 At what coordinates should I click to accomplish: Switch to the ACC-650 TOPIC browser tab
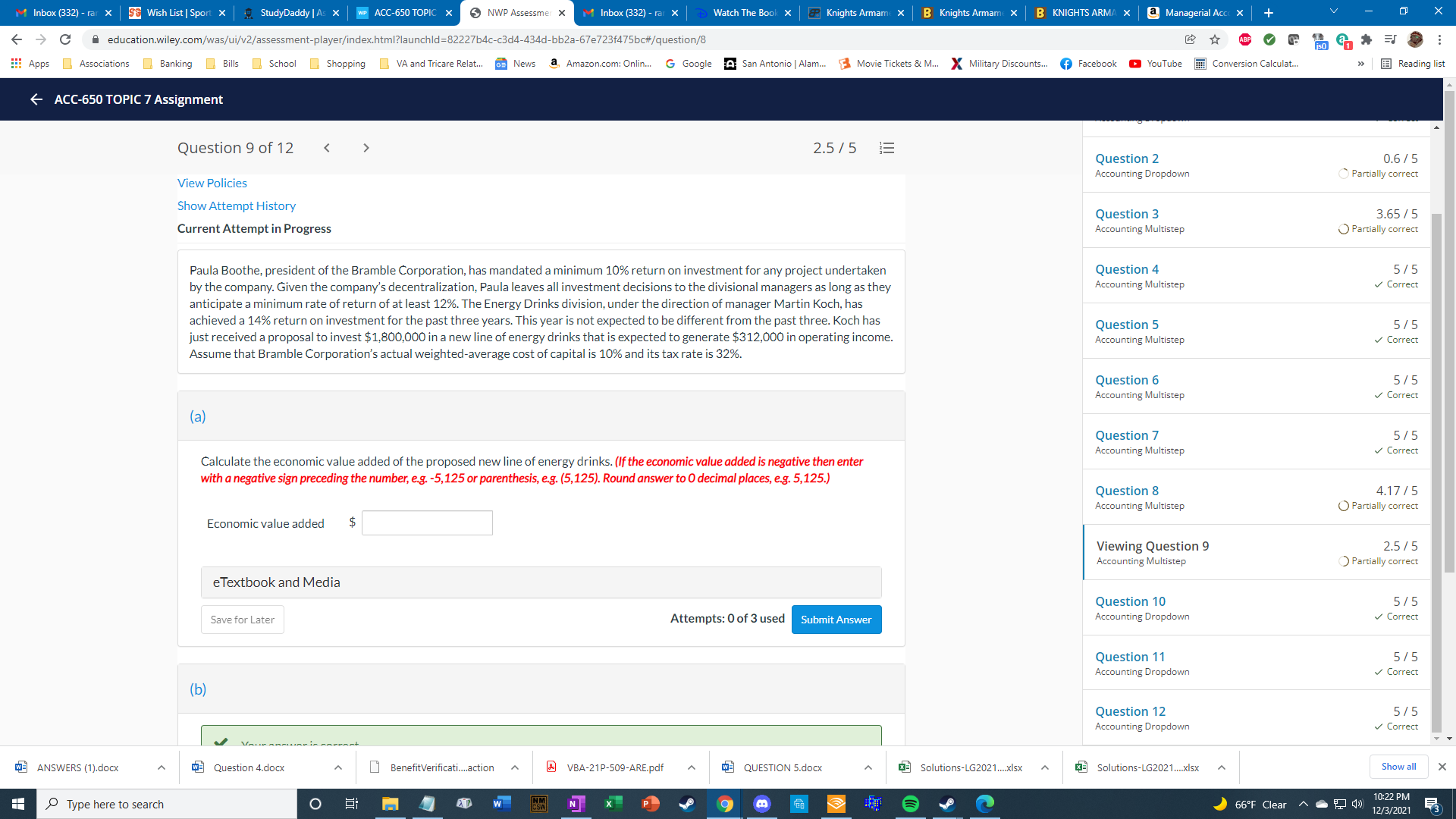coord(405,13)
